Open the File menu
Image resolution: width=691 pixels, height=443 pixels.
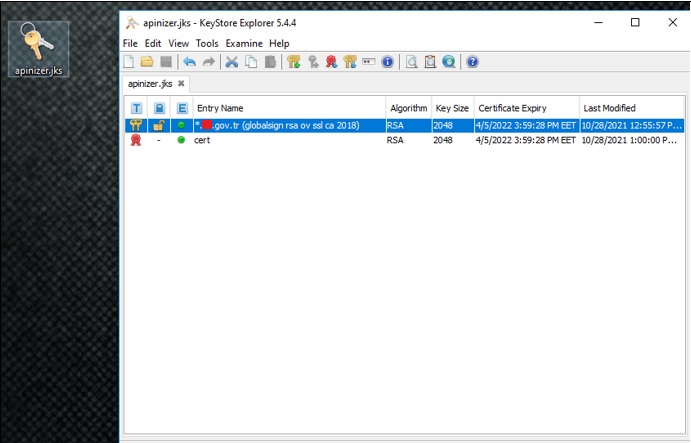(130, 44)
